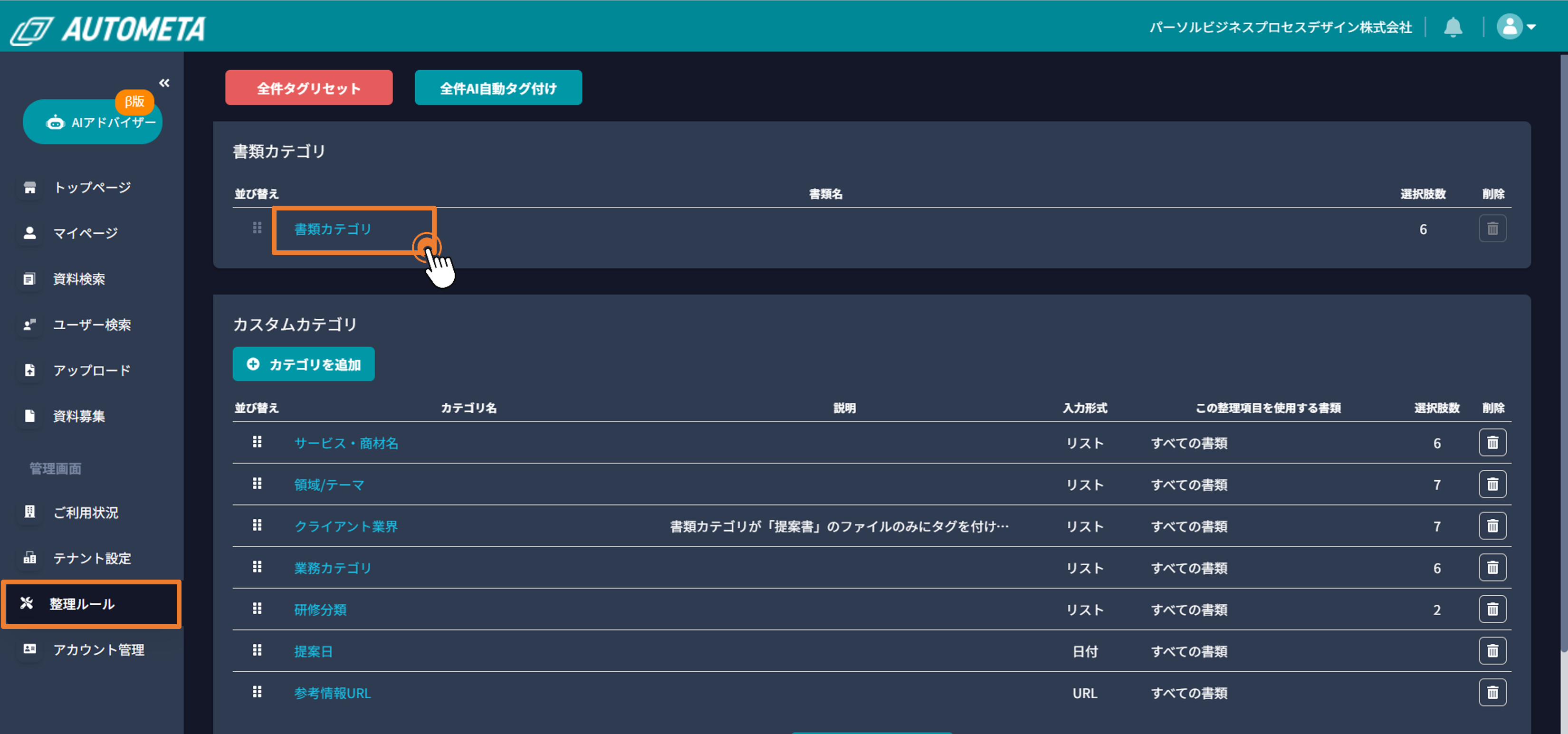
Task: Click the 日付 input type cell
Action: tap(1085, 651)
